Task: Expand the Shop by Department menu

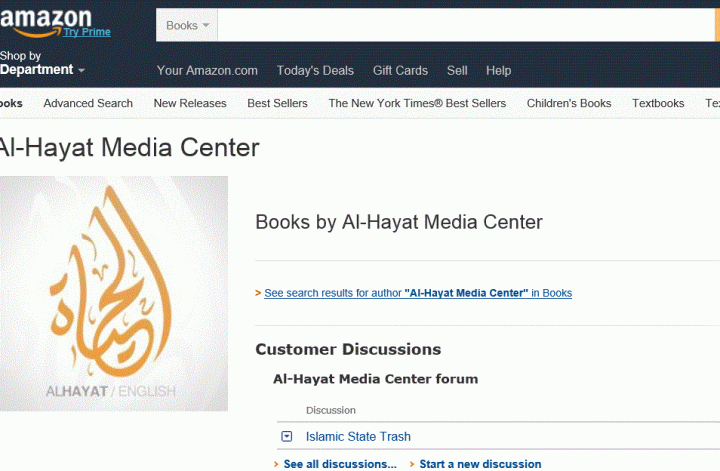Action: click(x=42, y=70)
